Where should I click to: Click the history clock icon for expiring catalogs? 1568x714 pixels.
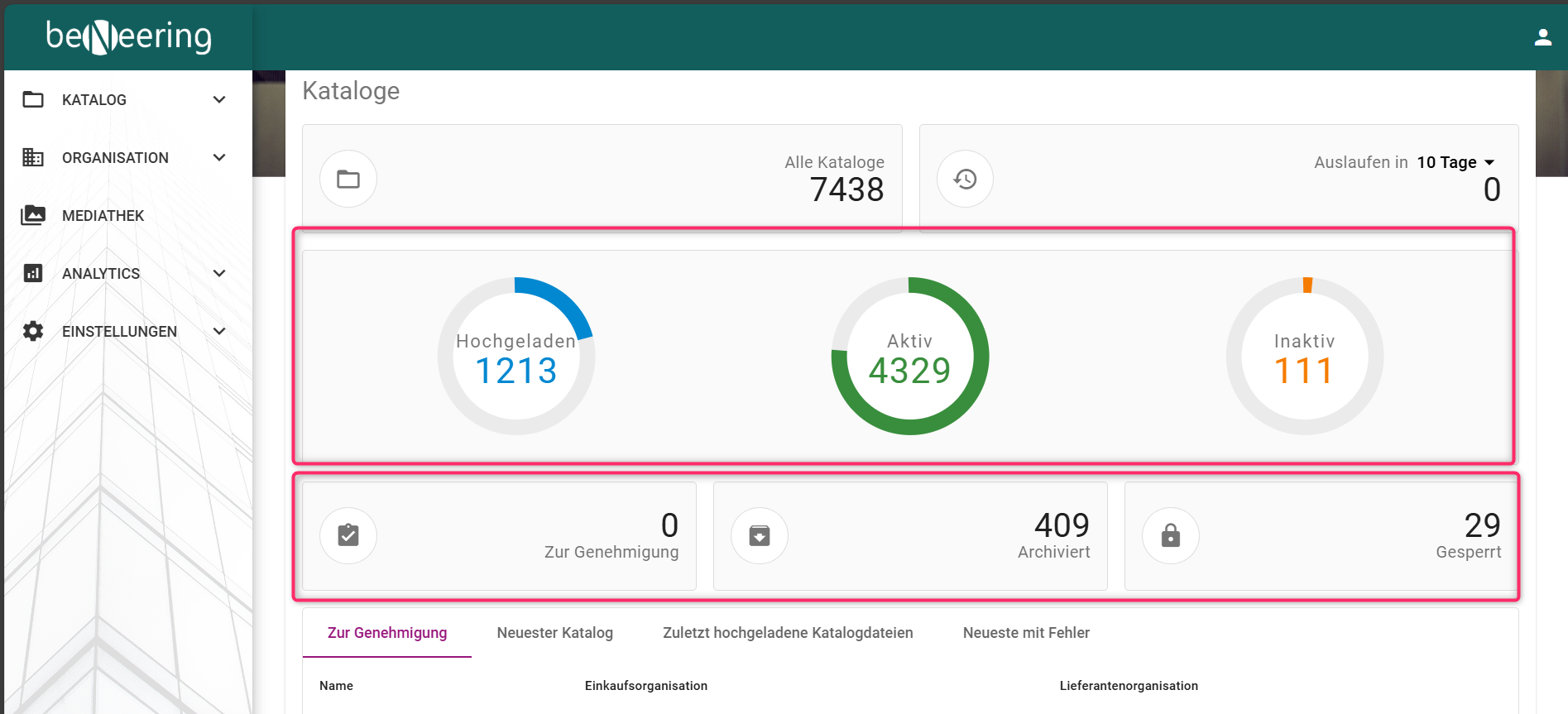tap(965, 179)
